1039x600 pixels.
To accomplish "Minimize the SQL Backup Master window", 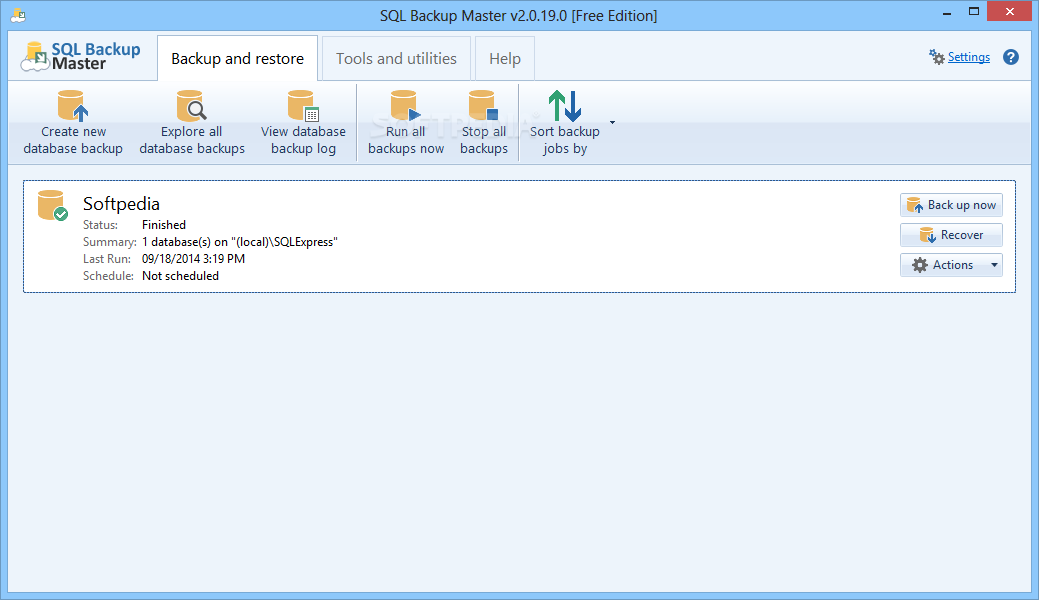I will [x=947, y=13].
